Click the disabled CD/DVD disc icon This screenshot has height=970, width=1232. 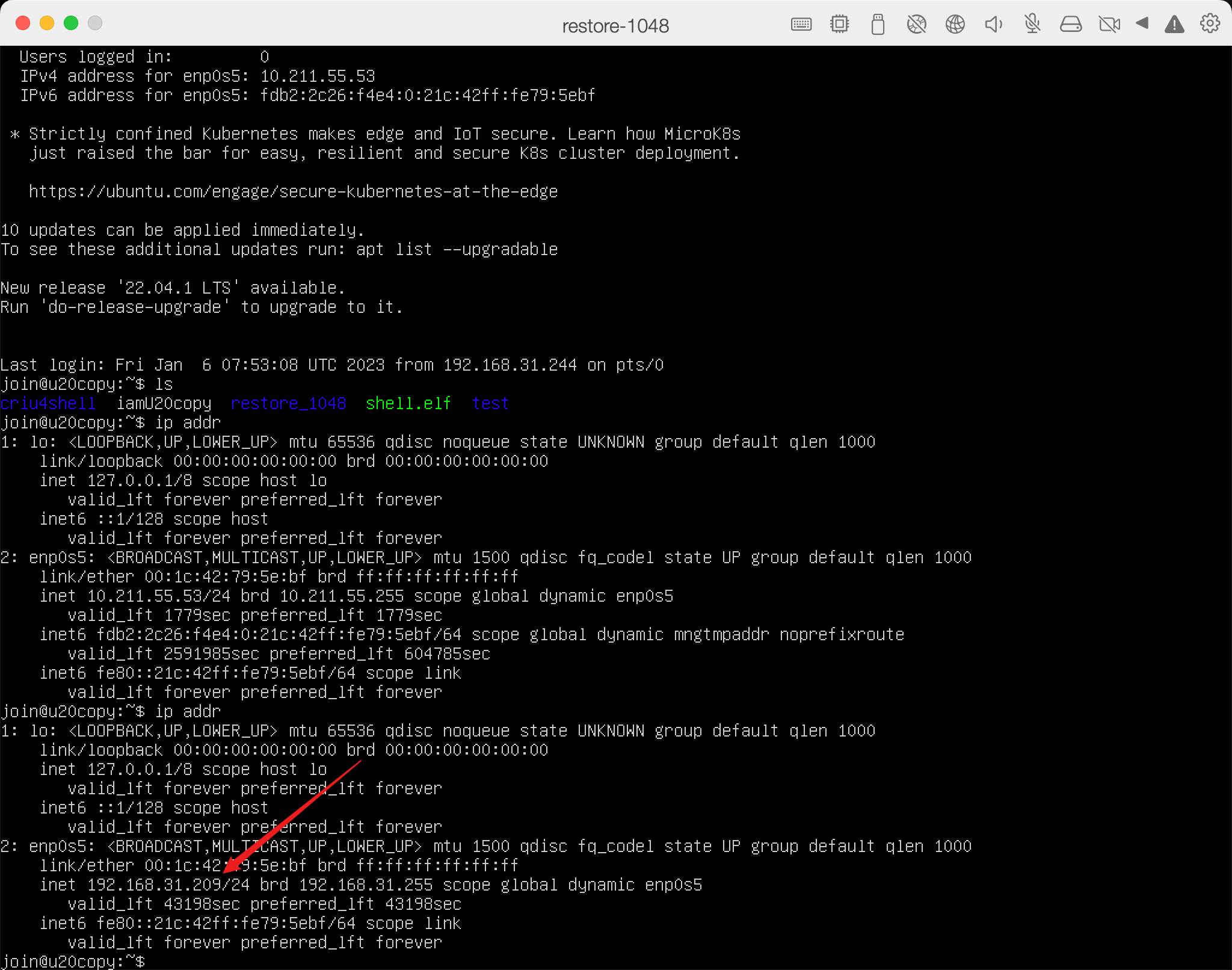click(916, 24)
